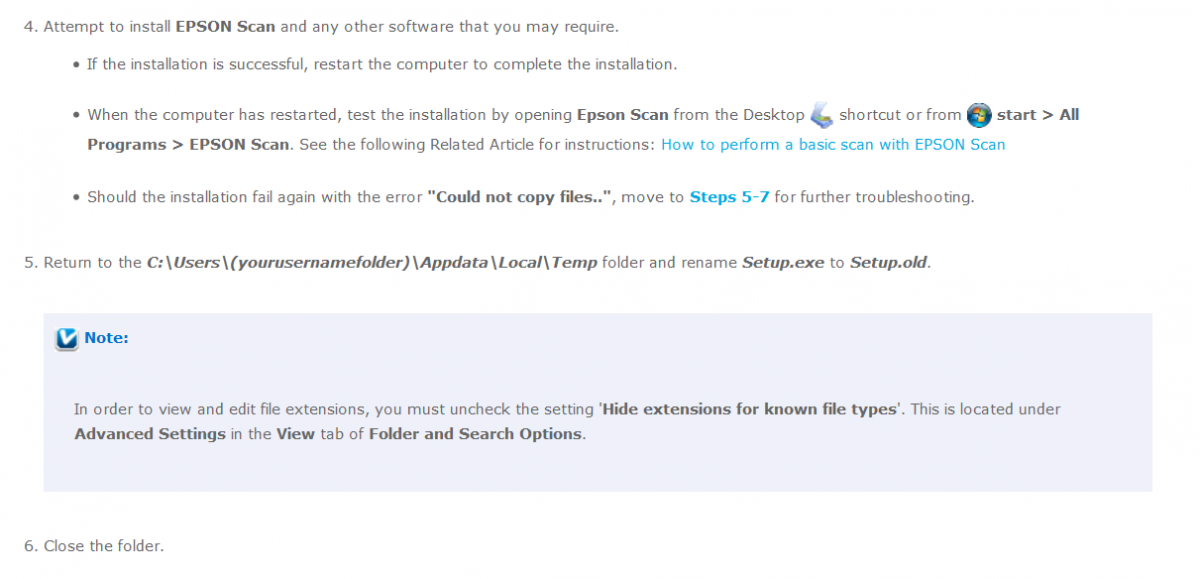Click the step 6 text 'Close the folder.'
This screenshot has width=1200, height=579.
click(103, 546)
